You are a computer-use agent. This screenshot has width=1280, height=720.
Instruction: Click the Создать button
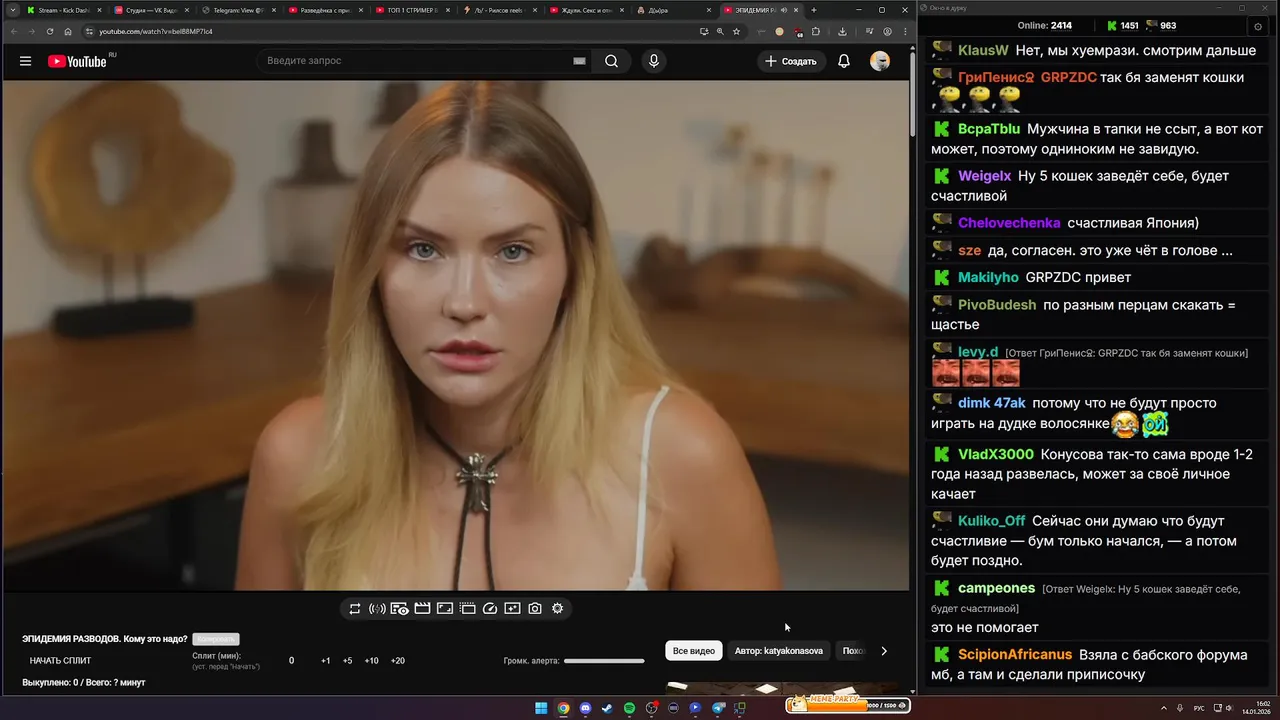tap(790, 61)
